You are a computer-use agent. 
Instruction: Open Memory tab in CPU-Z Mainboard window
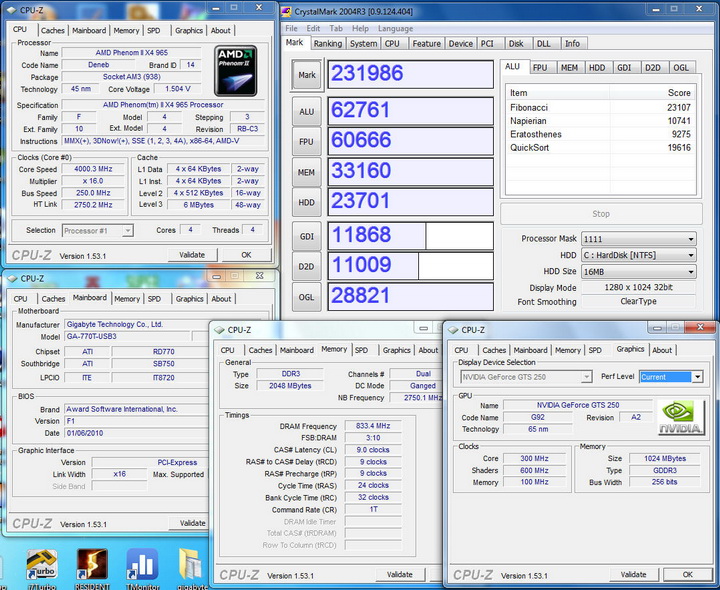pyautogui.click(x=127, y=299)
